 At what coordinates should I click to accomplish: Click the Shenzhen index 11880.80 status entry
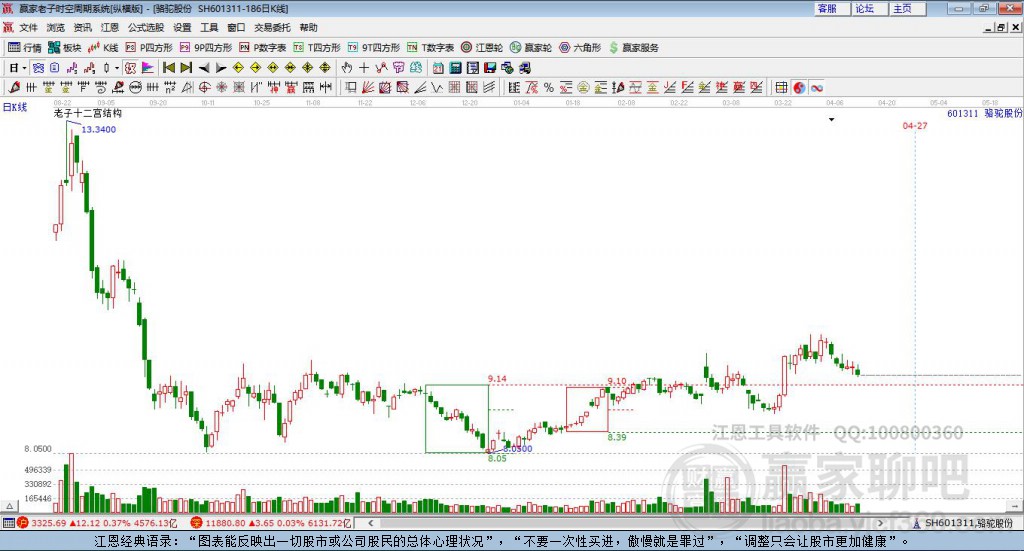(x=270, y=523)
